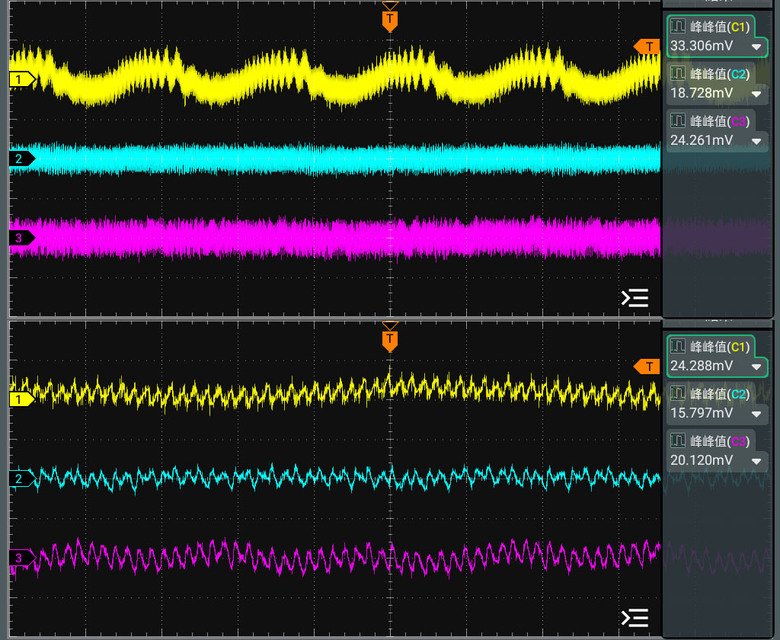Select channel 2 cyan marker in lower panel
780x640 pixels.
pyautogui.click(x=22, y=478)
